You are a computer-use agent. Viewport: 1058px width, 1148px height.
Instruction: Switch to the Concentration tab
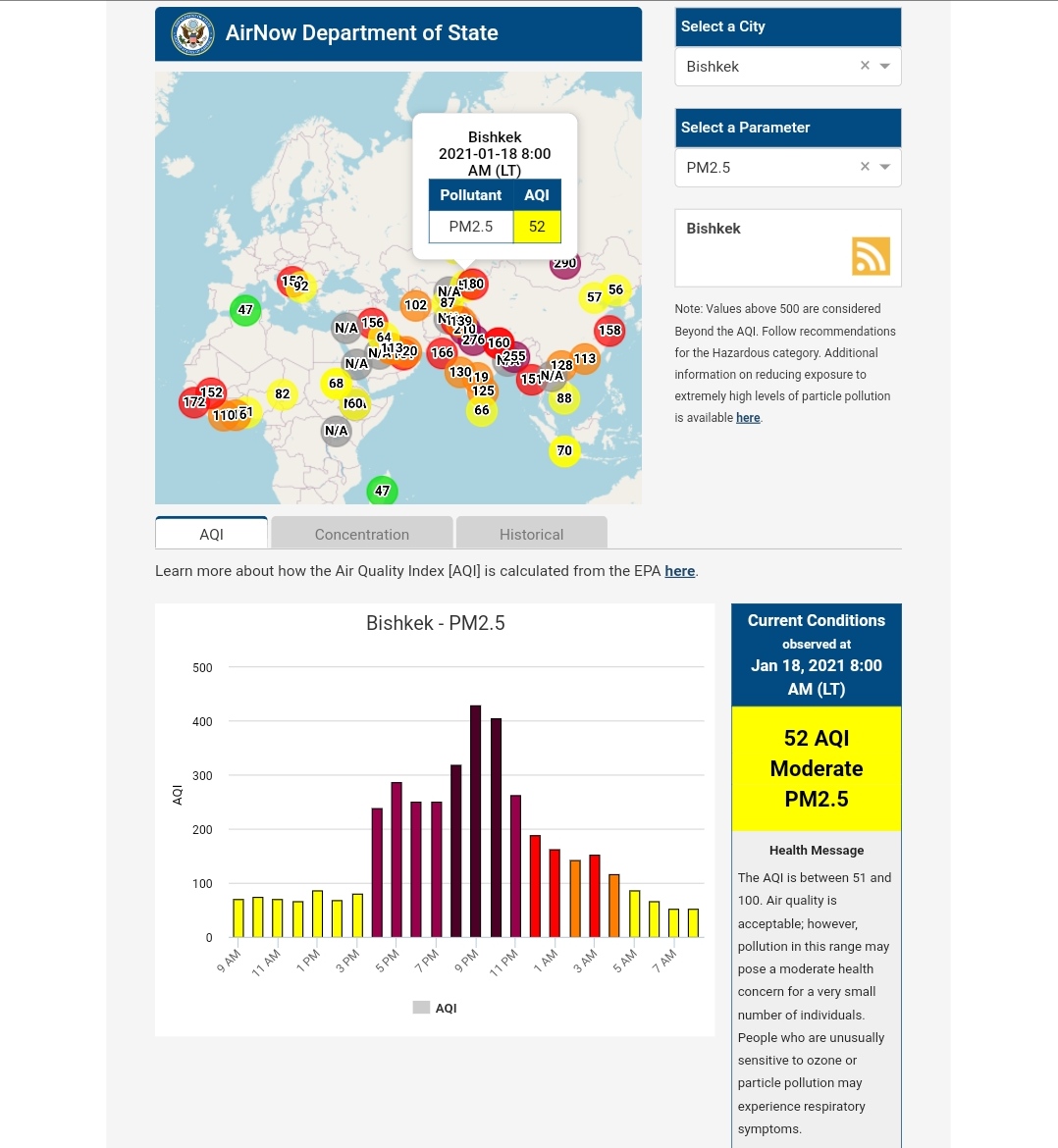[361, 534]
